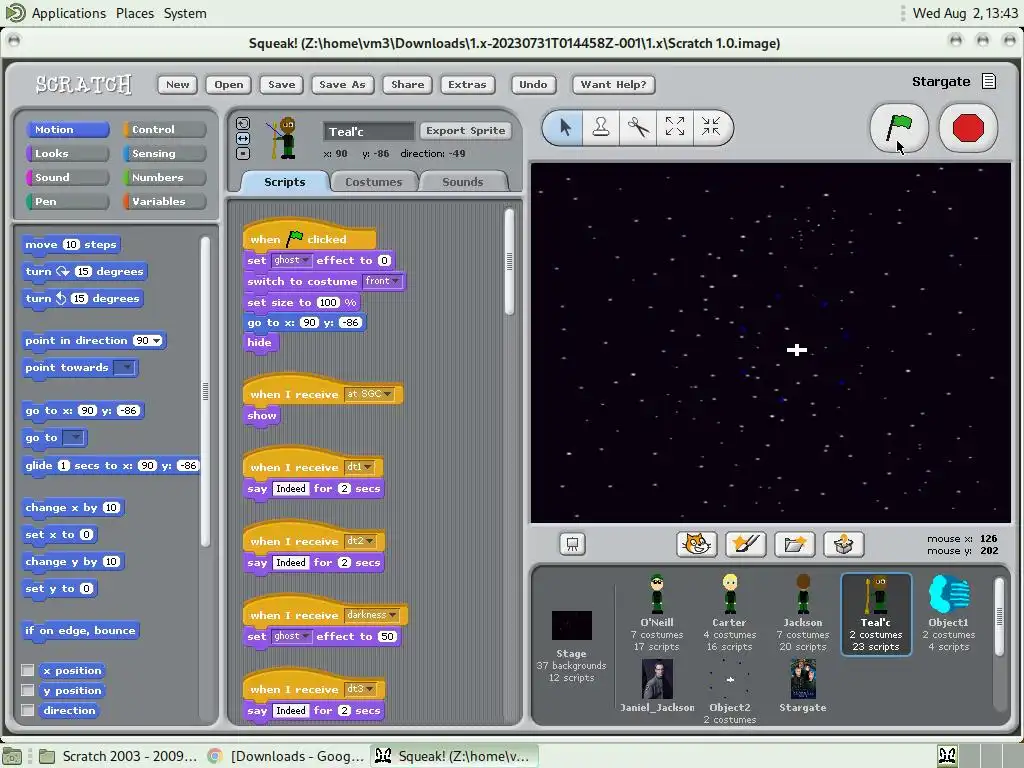Open Variables blocks category
Screen dimensions: 1024x768
(x=165, y=201)
